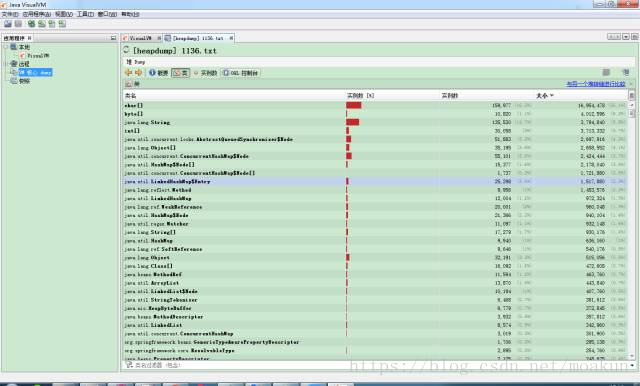Click the back arrow in heap dump toolbar
The width and height of the screenshot is (640, 386).
(128, 73)
